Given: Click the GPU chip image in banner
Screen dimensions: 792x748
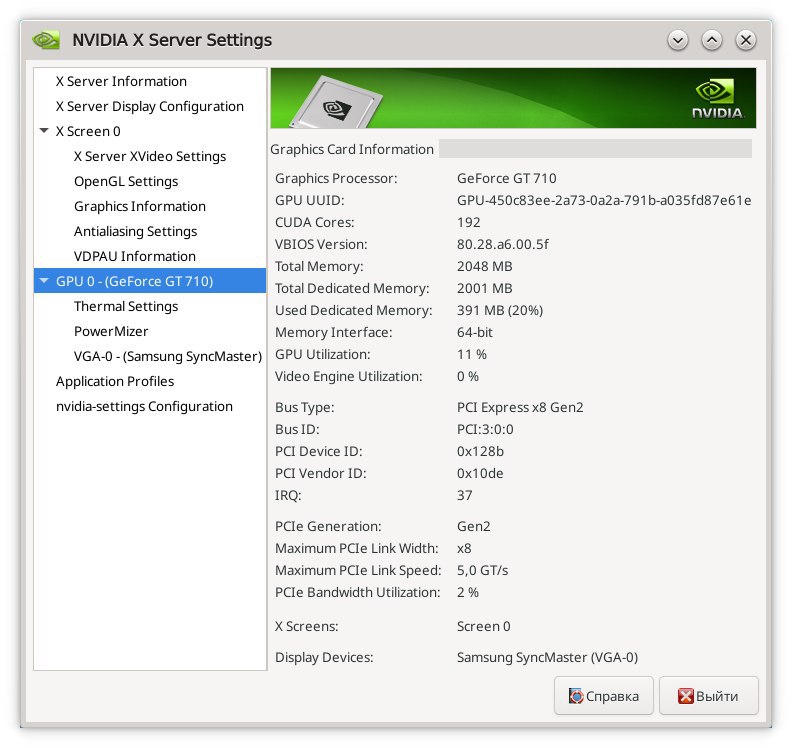Looking at the screenshot, I should point(335,102).
